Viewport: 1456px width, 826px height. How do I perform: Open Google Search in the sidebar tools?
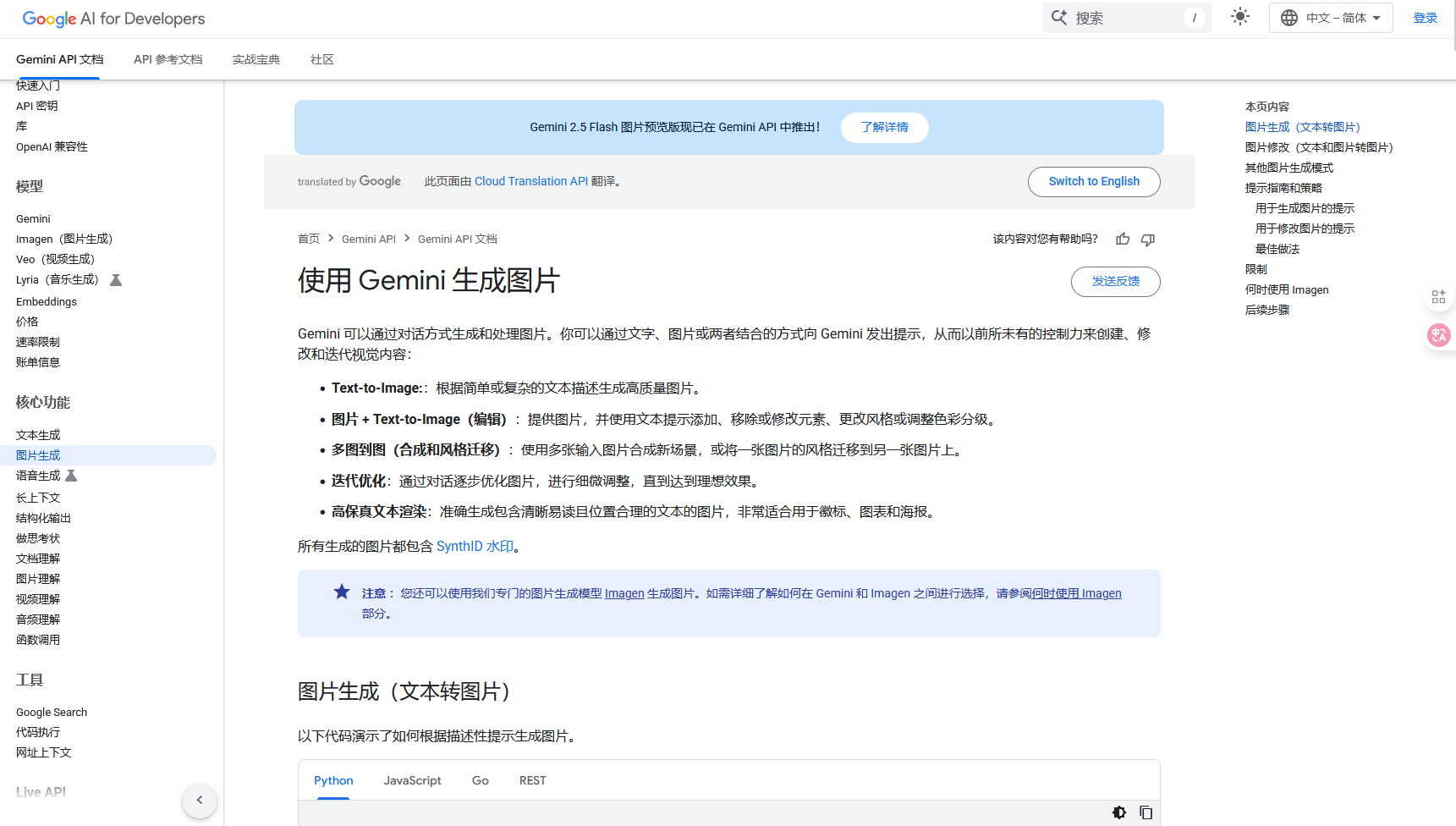52,712
